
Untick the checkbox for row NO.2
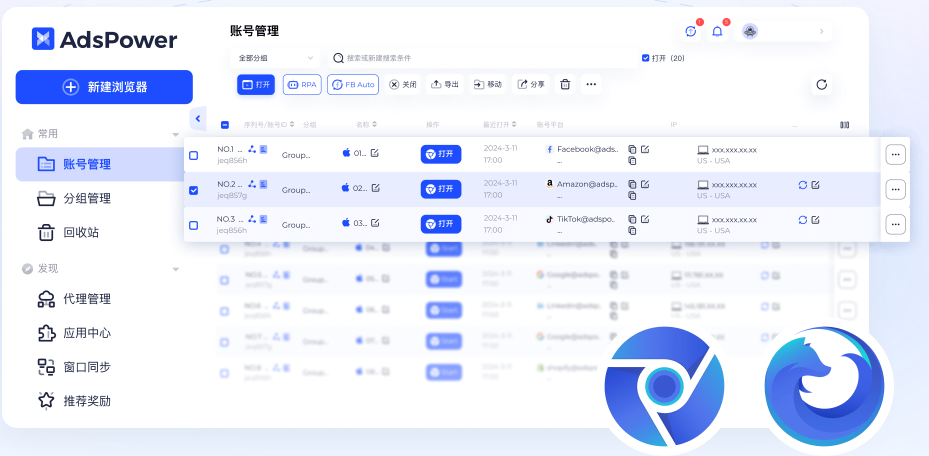[194, 190]
